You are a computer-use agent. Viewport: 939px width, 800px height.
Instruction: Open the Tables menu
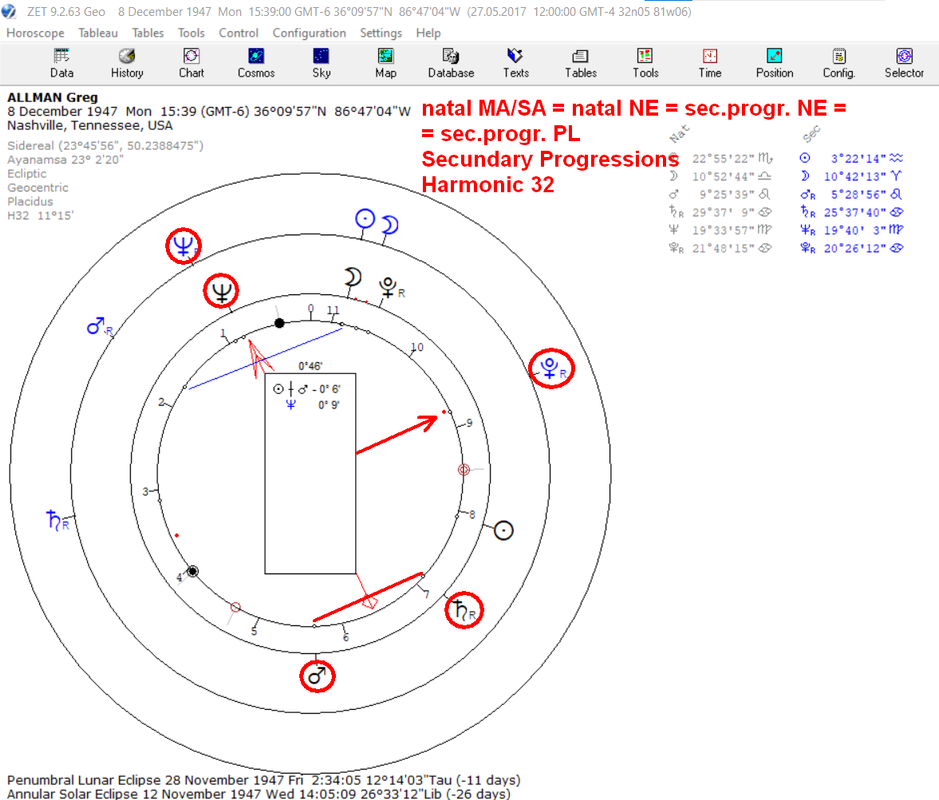[x=148, y=33]
